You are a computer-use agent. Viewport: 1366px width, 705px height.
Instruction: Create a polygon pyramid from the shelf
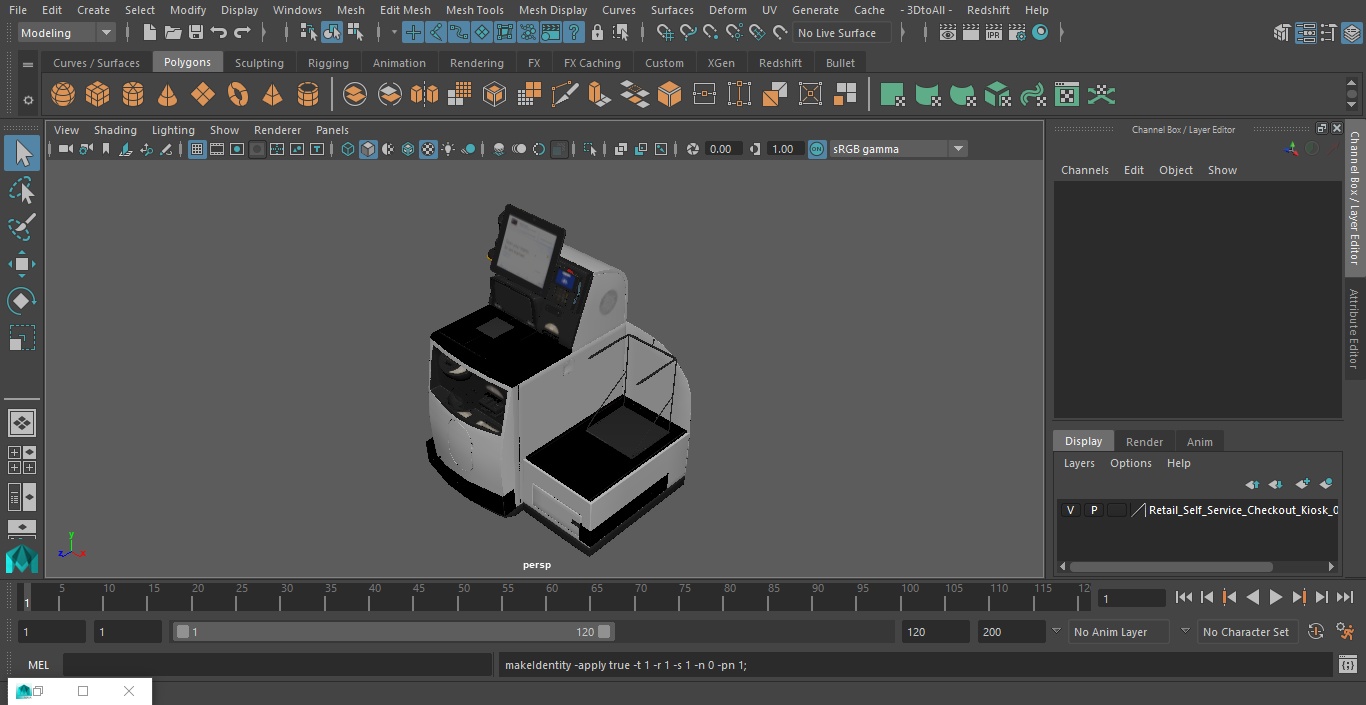[x=272, y=95]
